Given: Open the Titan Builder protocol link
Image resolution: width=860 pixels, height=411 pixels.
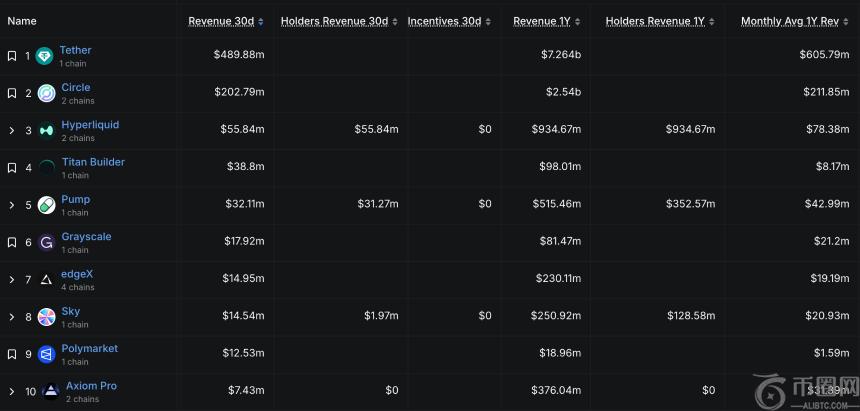Looking at the screenshot, I should 93,162.
